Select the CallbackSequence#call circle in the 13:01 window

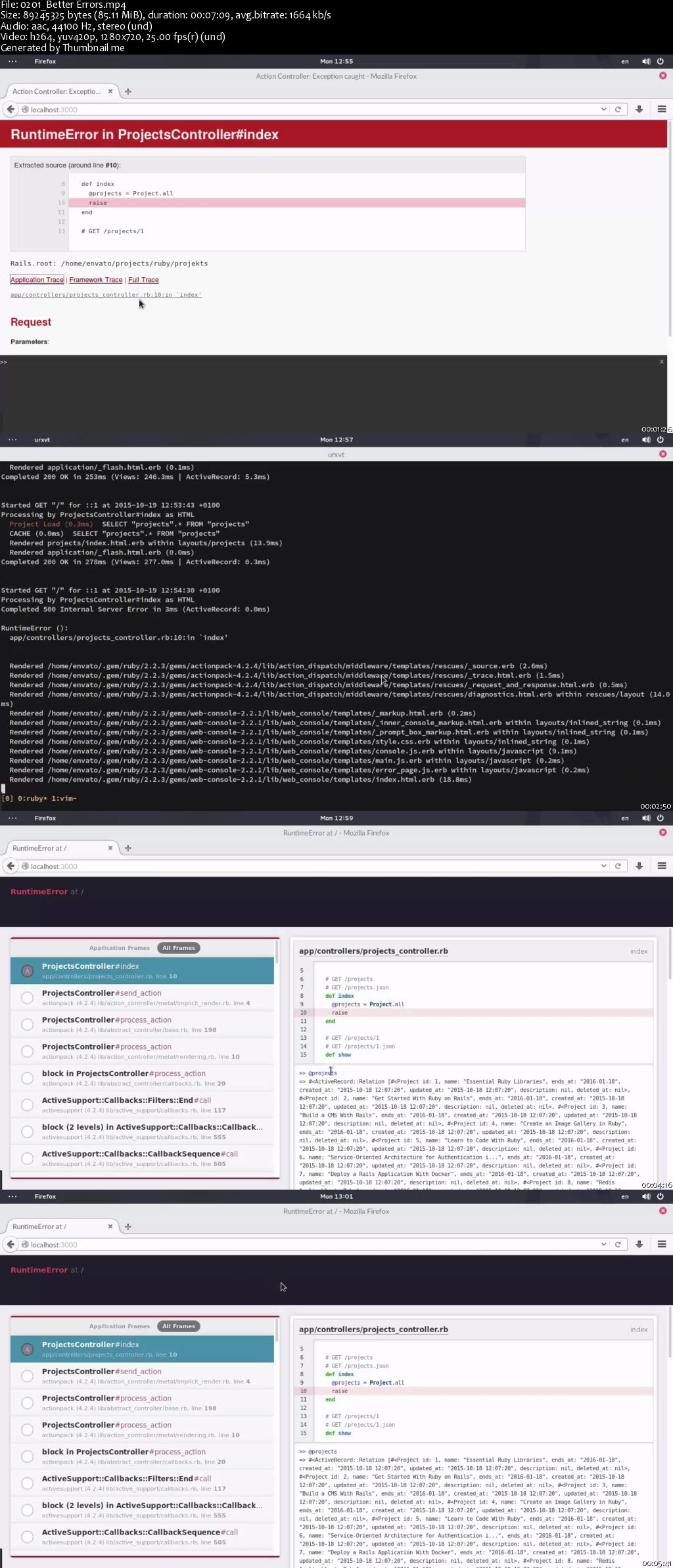click(x=27, y=1536)
